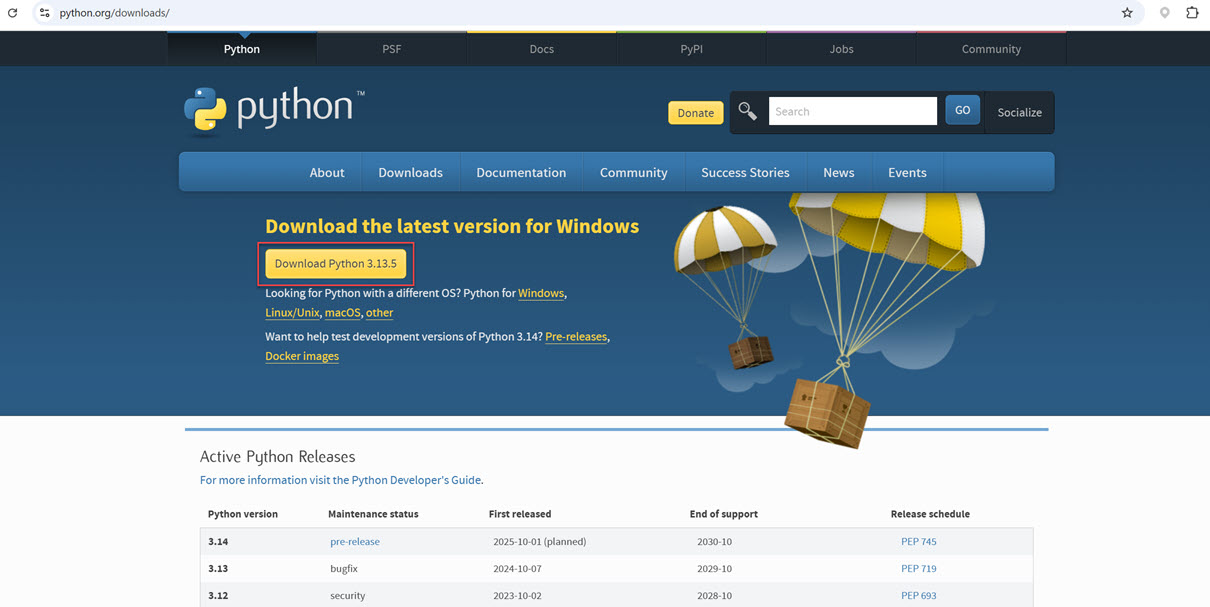Click the site information icon in address bar

coord(45,14)
